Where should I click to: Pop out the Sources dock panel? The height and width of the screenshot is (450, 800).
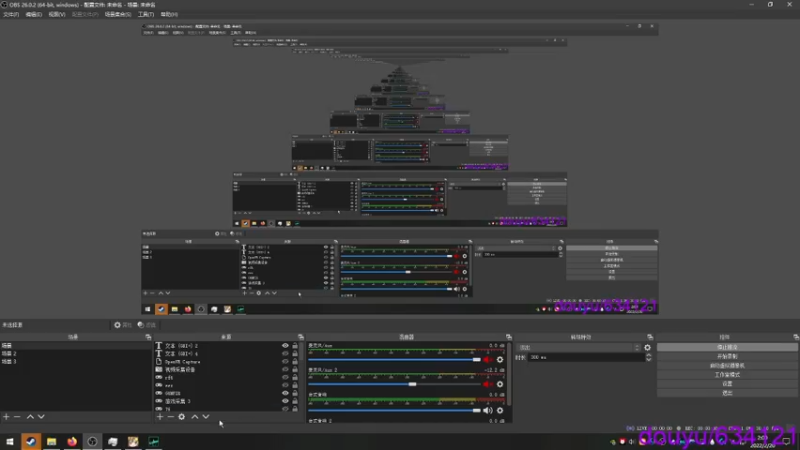coord(301,337)
